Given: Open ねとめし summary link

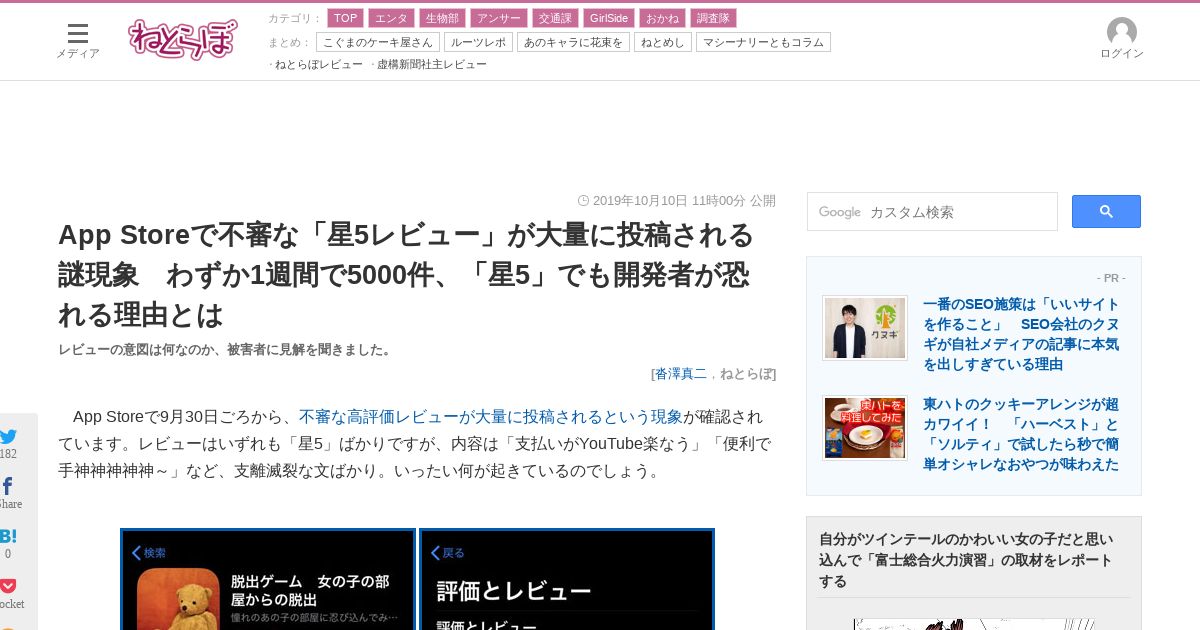Looking at the screenshot, I should (x=663, y=42).
